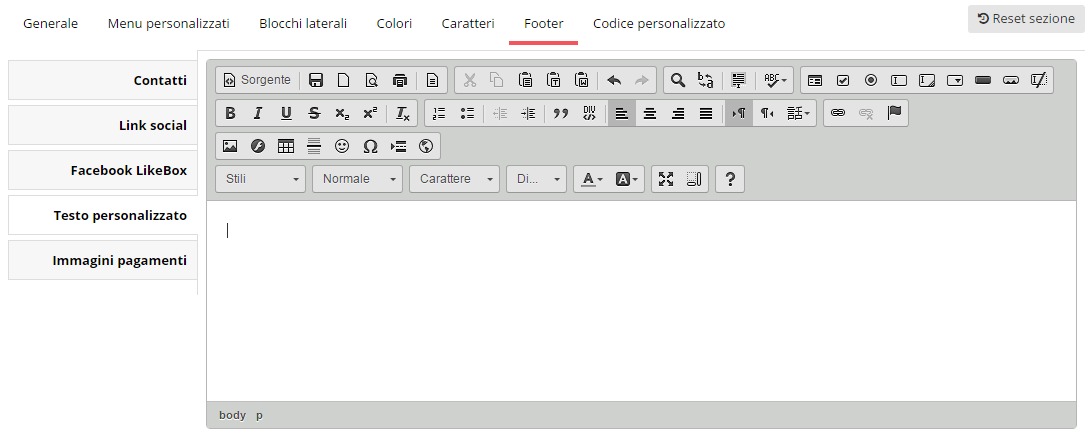Select the Facebook LikeBox sidebar section
This screenshot has width=1089, height=437.
[103, 170]
